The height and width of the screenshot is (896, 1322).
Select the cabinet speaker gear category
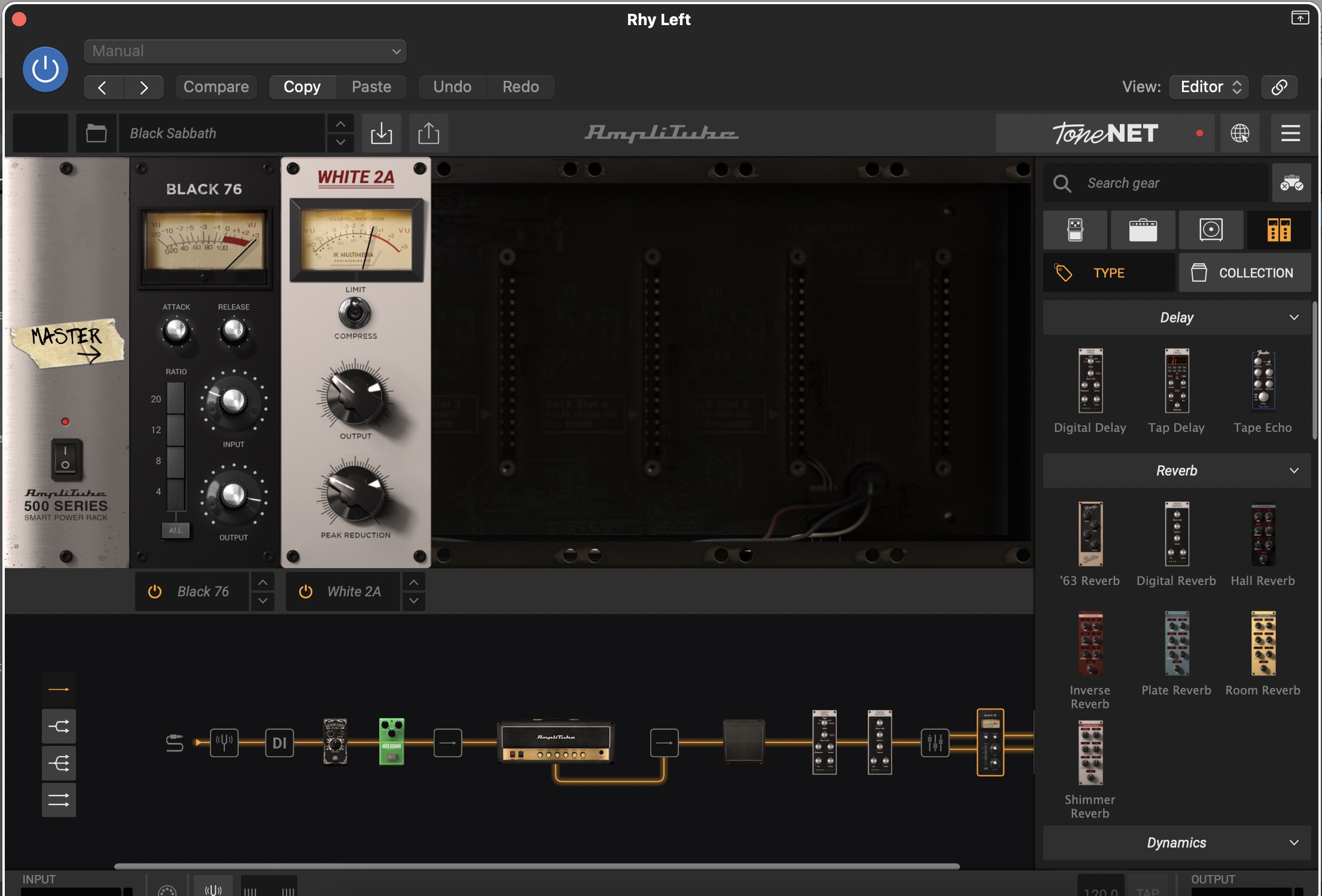click(x=1211, y=230)
